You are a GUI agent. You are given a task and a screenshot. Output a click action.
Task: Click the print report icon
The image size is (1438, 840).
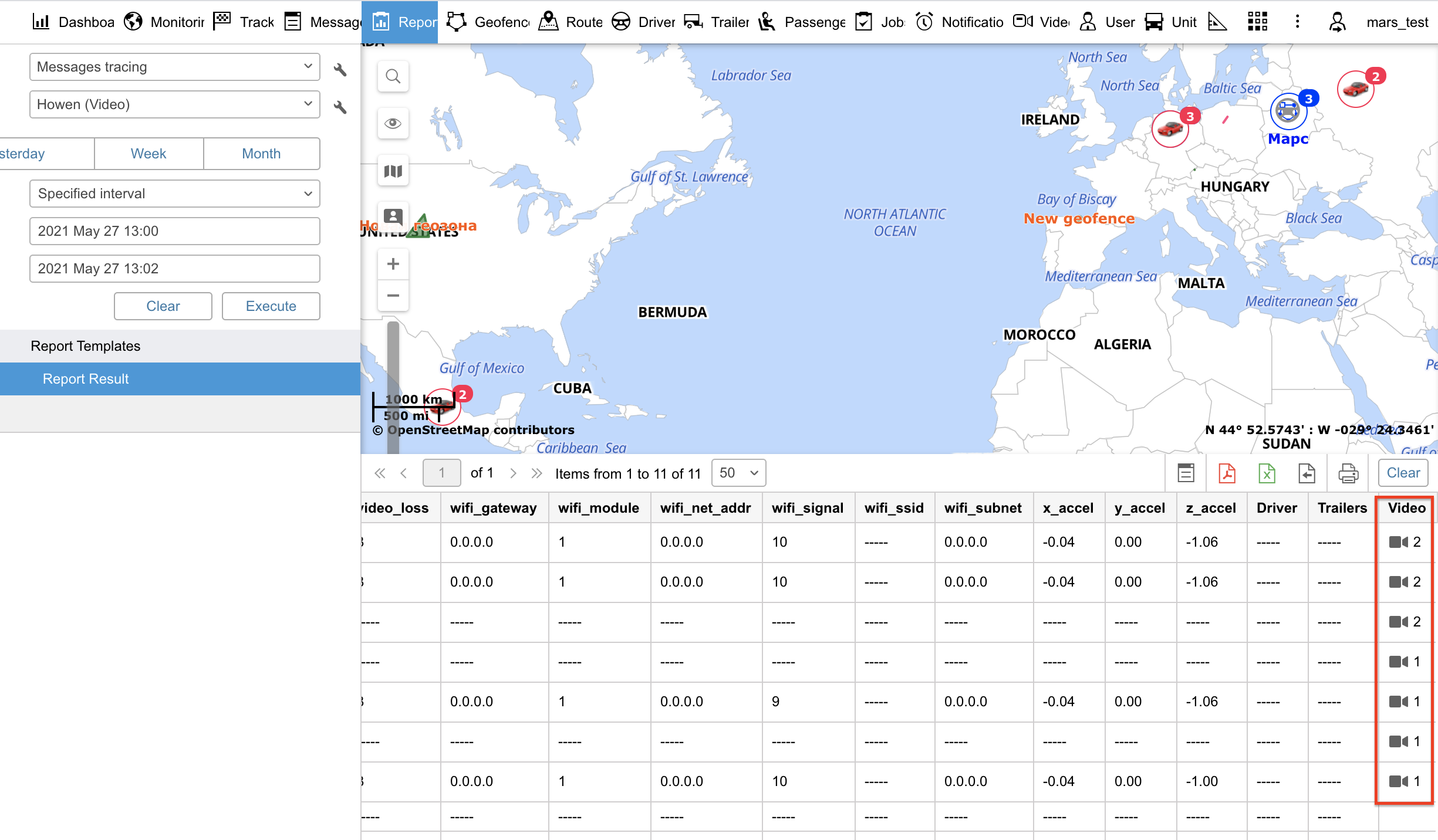pyautogui.click(x=1348, y=473)
